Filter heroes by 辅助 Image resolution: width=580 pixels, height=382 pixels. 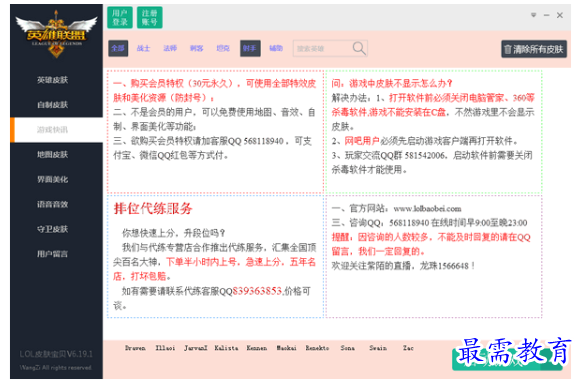pos(276,48)
